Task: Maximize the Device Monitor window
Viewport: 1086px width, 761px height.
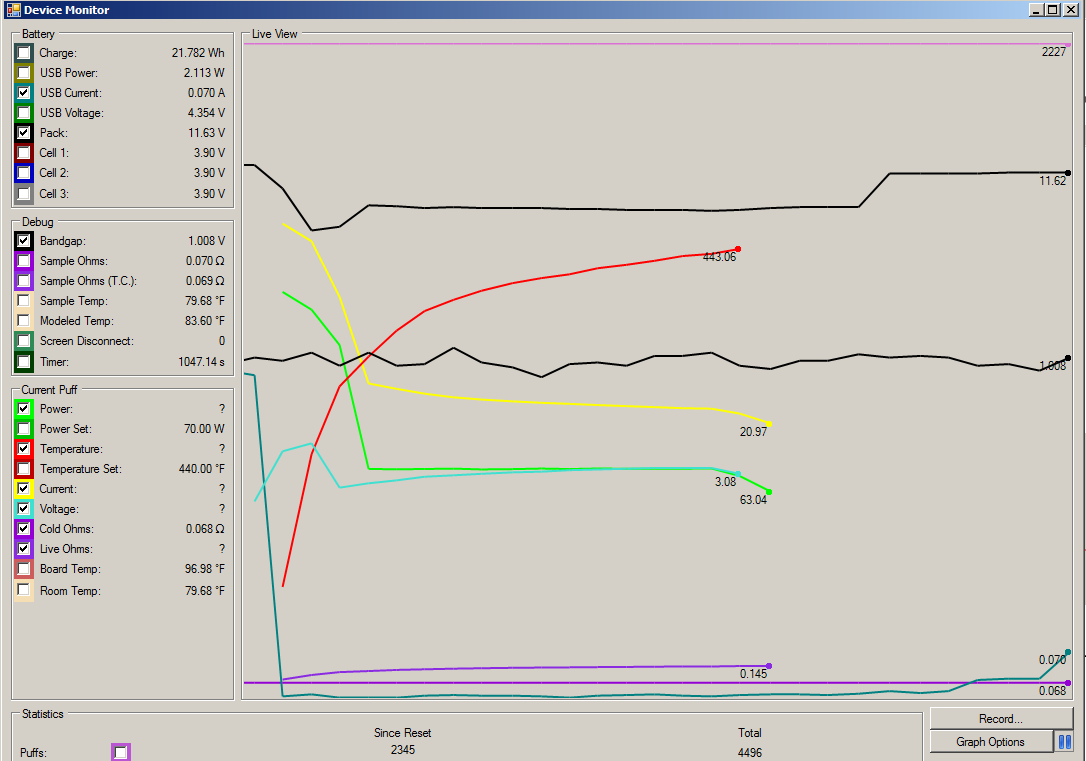Action: [x=1051, y=10]
